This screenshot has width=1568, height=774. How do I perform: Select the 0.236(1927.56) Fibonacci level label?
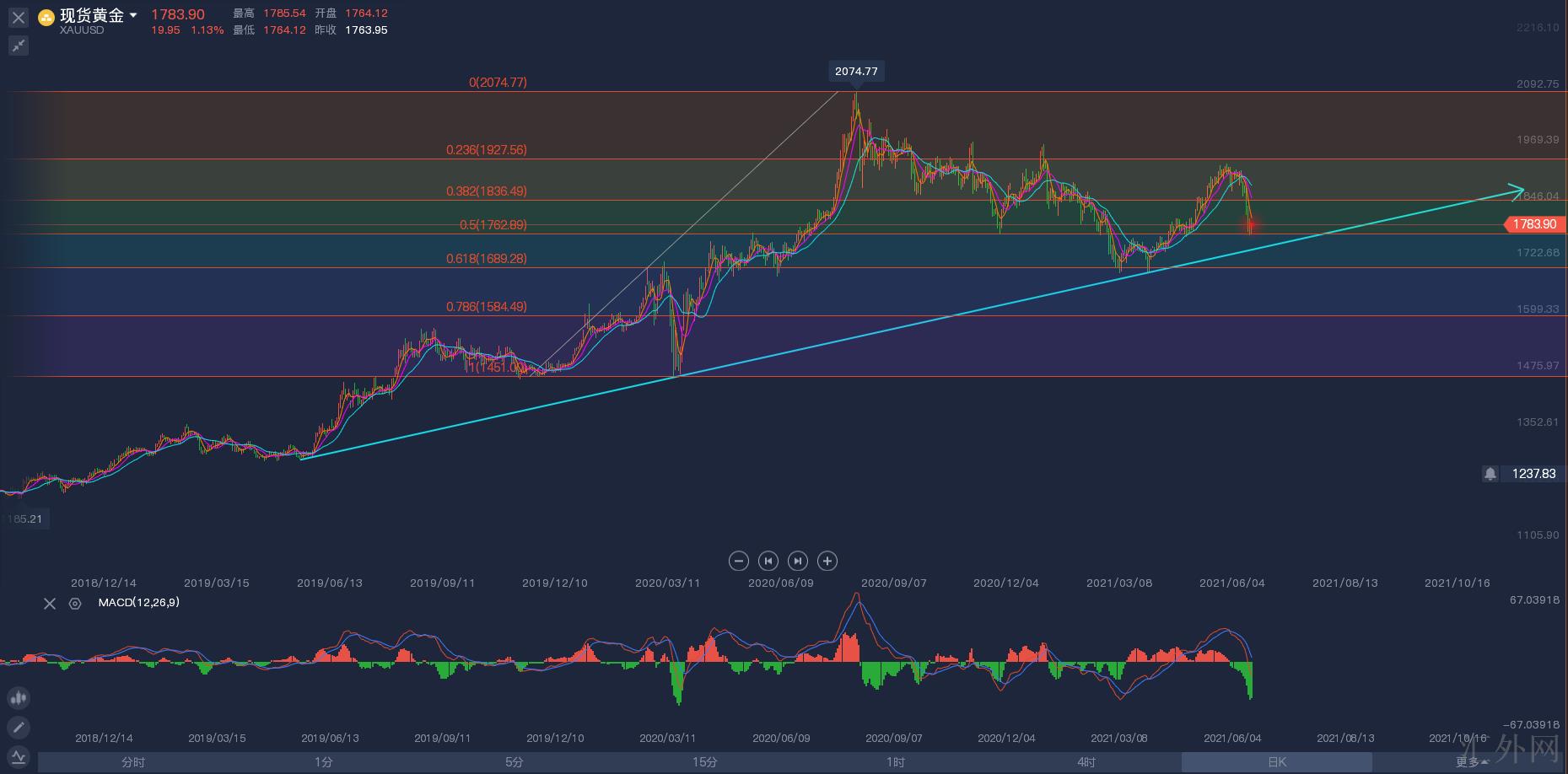click(487, 150)
